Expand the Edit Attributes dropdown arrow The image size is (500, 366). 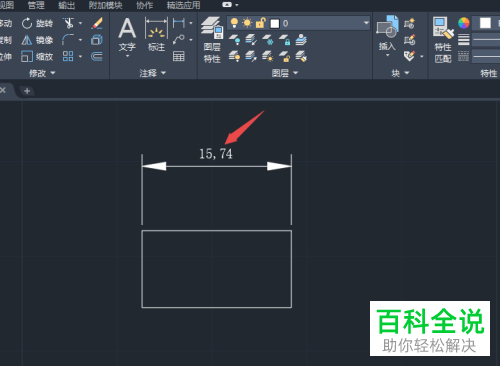click(x=422, y=56)
